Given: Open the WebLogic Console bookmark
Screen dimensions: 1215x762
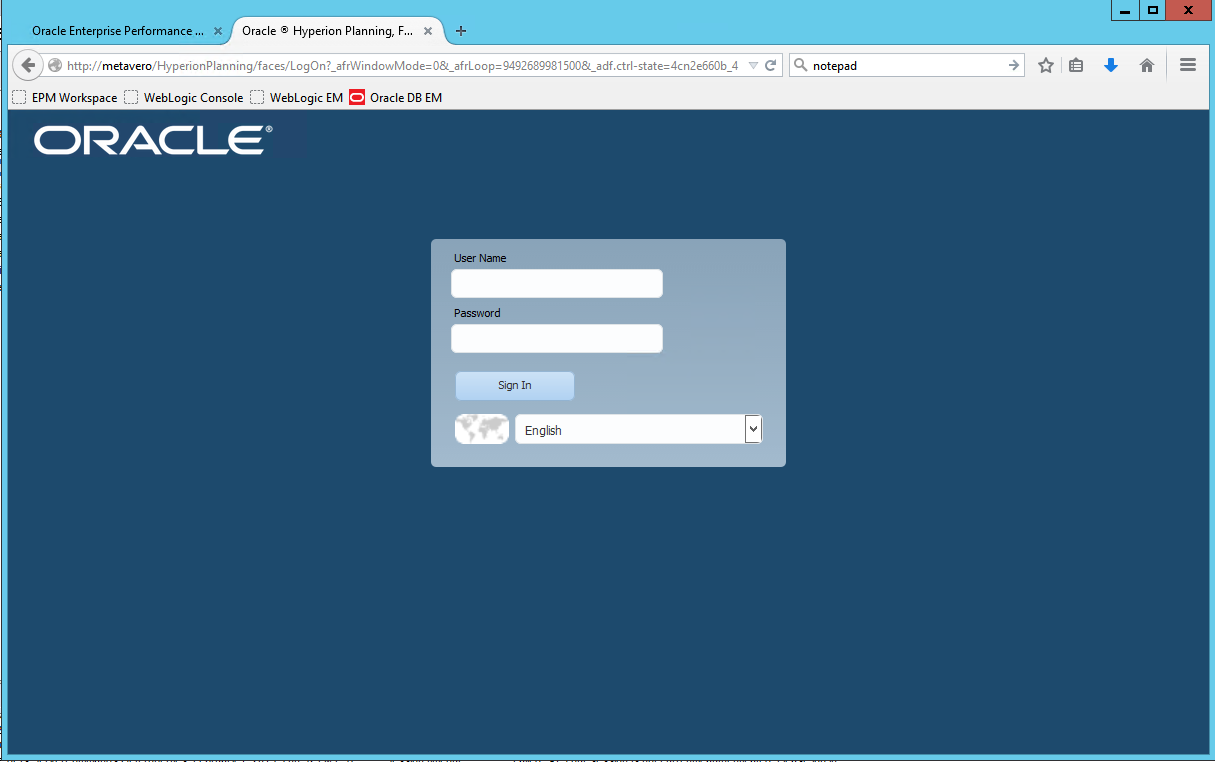Looking at the screenshot, I should [184, 97].
